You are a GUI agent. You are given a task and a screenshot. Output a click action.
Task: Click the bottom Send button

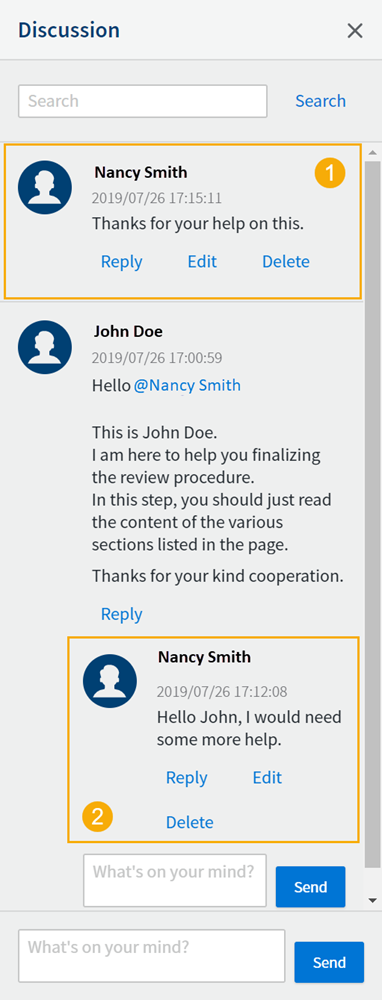329,962
